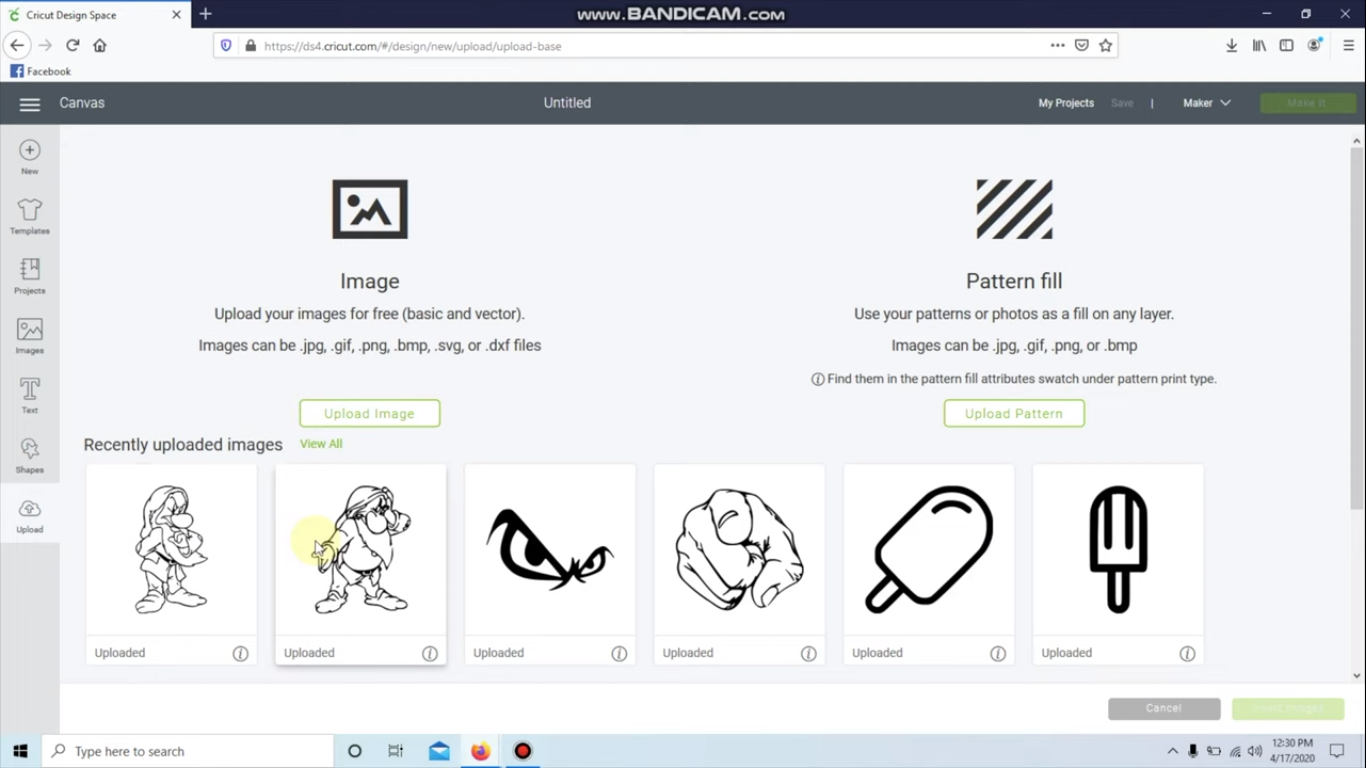The image size is (1366, 768).
Task: Show info for the pointing hand image
Action: click(x=808, y=653)
